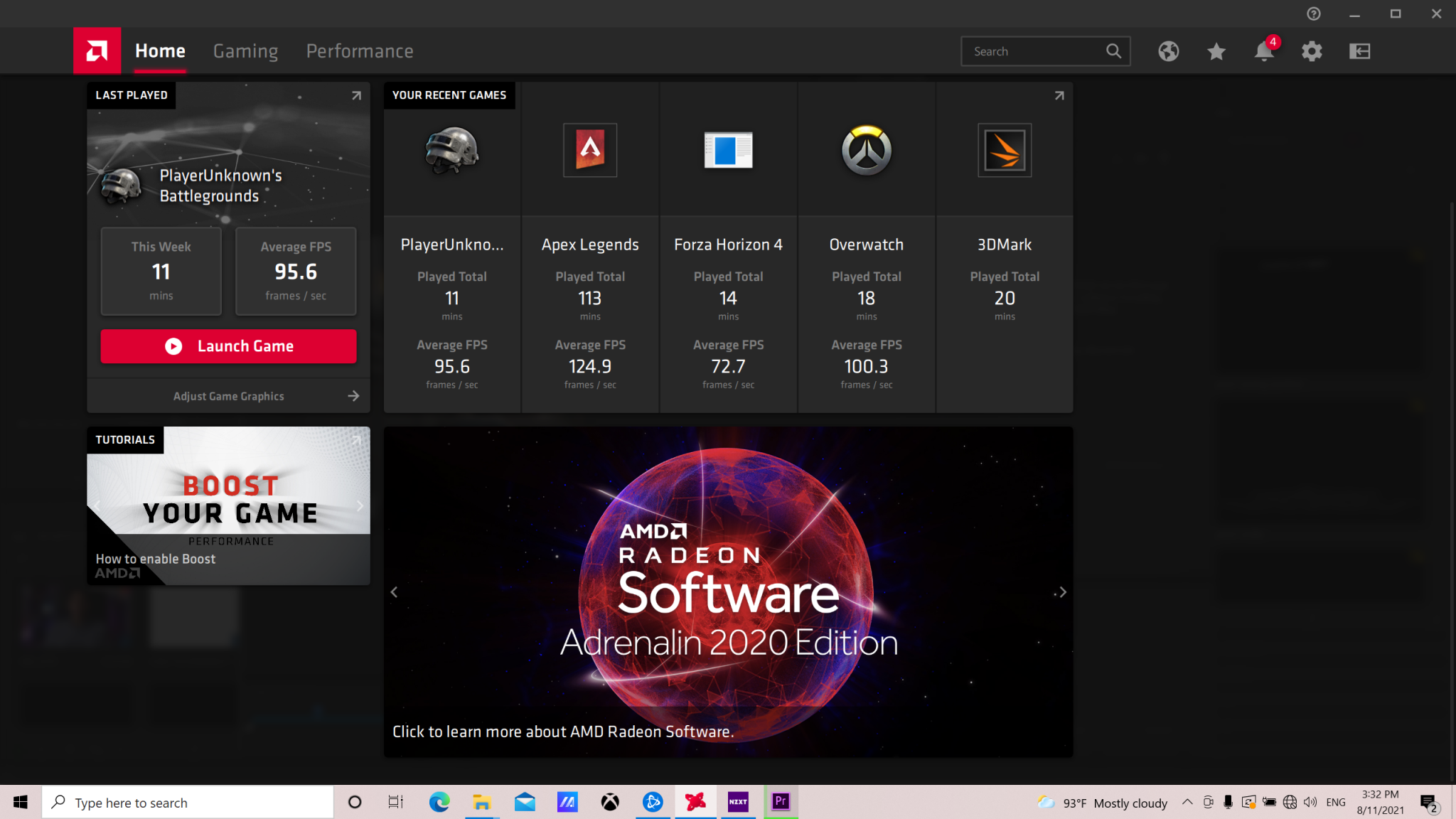
Task: Open NZXT CAM from taskbar
Action: [738, 803]
